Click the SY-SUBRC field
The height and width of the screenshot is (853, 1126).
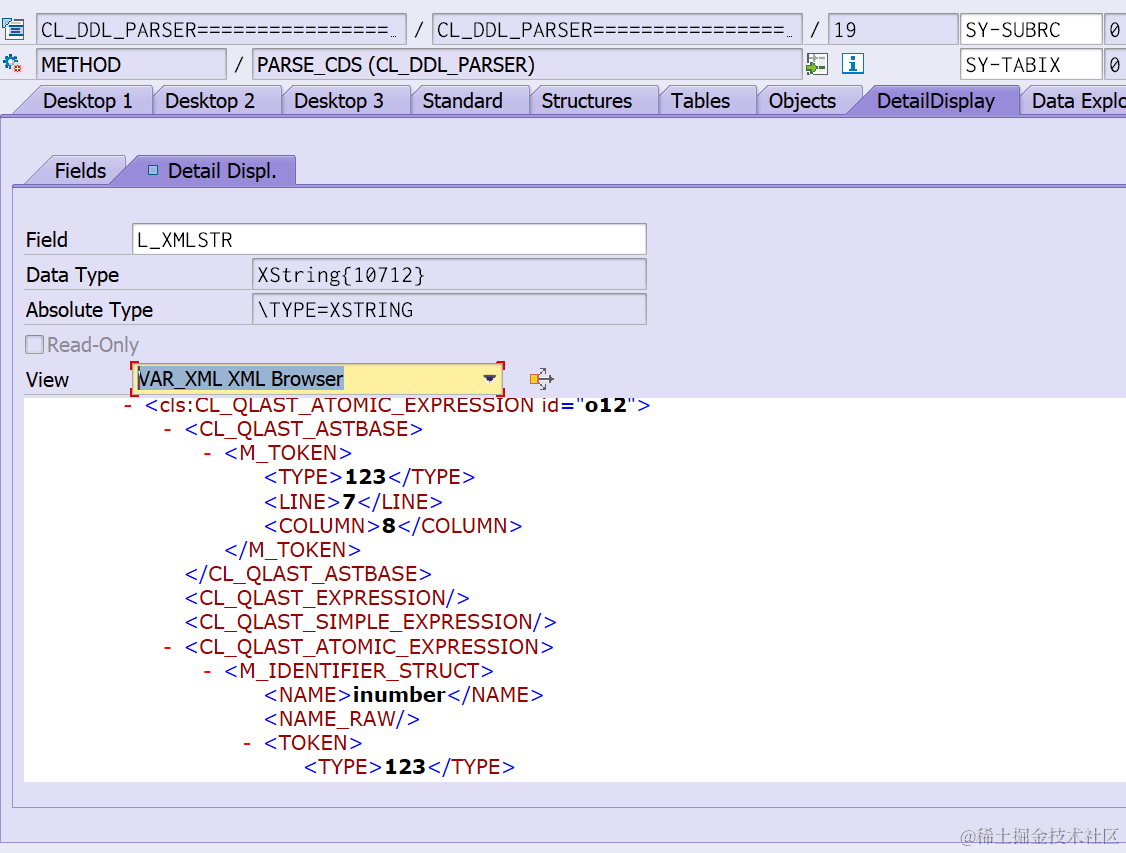pos(1030,29)
